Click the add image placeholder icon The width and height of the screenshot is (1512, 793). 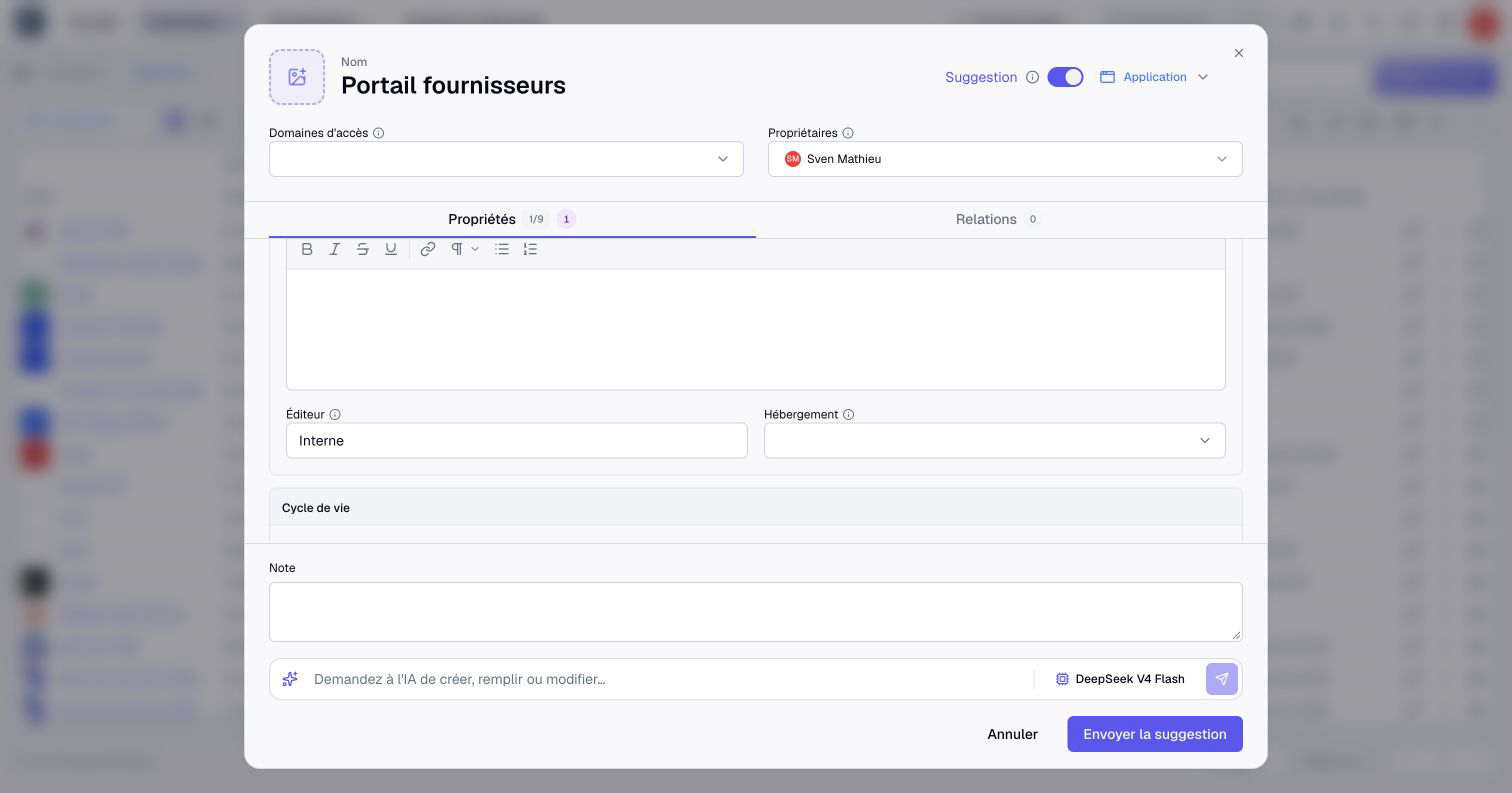[x=297, y=77]
